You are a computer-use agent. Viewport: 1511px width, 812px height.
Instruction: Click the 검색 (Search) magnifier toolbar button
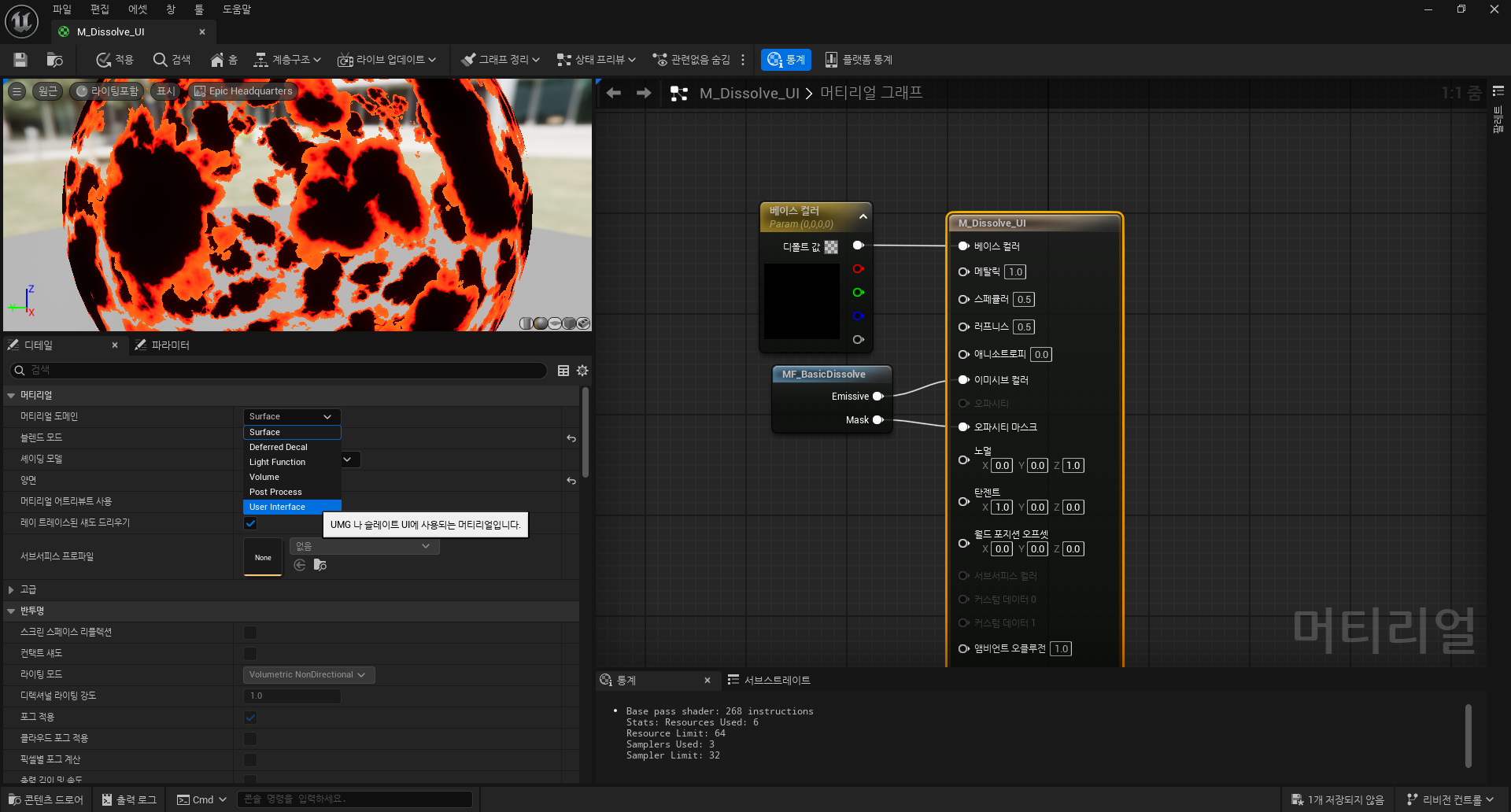(x=172, y=60)
